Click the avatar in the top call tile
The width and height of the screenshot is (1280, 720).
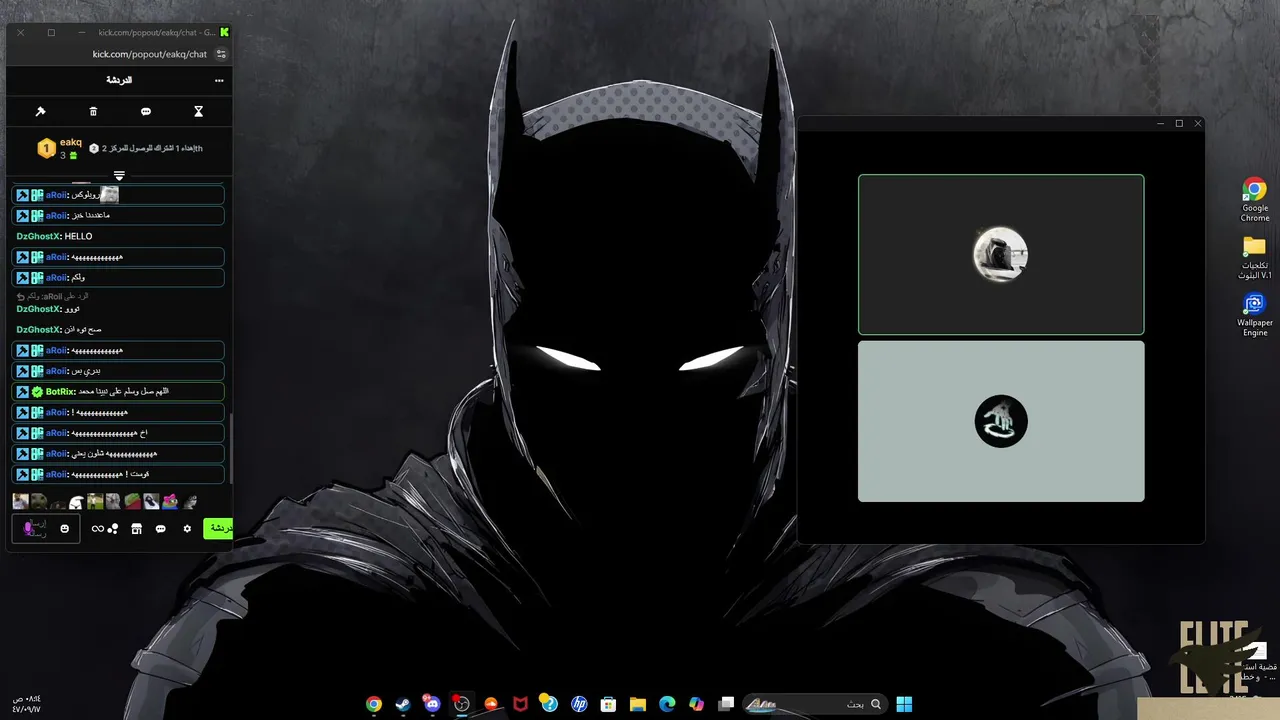[x=1001, y=255]
